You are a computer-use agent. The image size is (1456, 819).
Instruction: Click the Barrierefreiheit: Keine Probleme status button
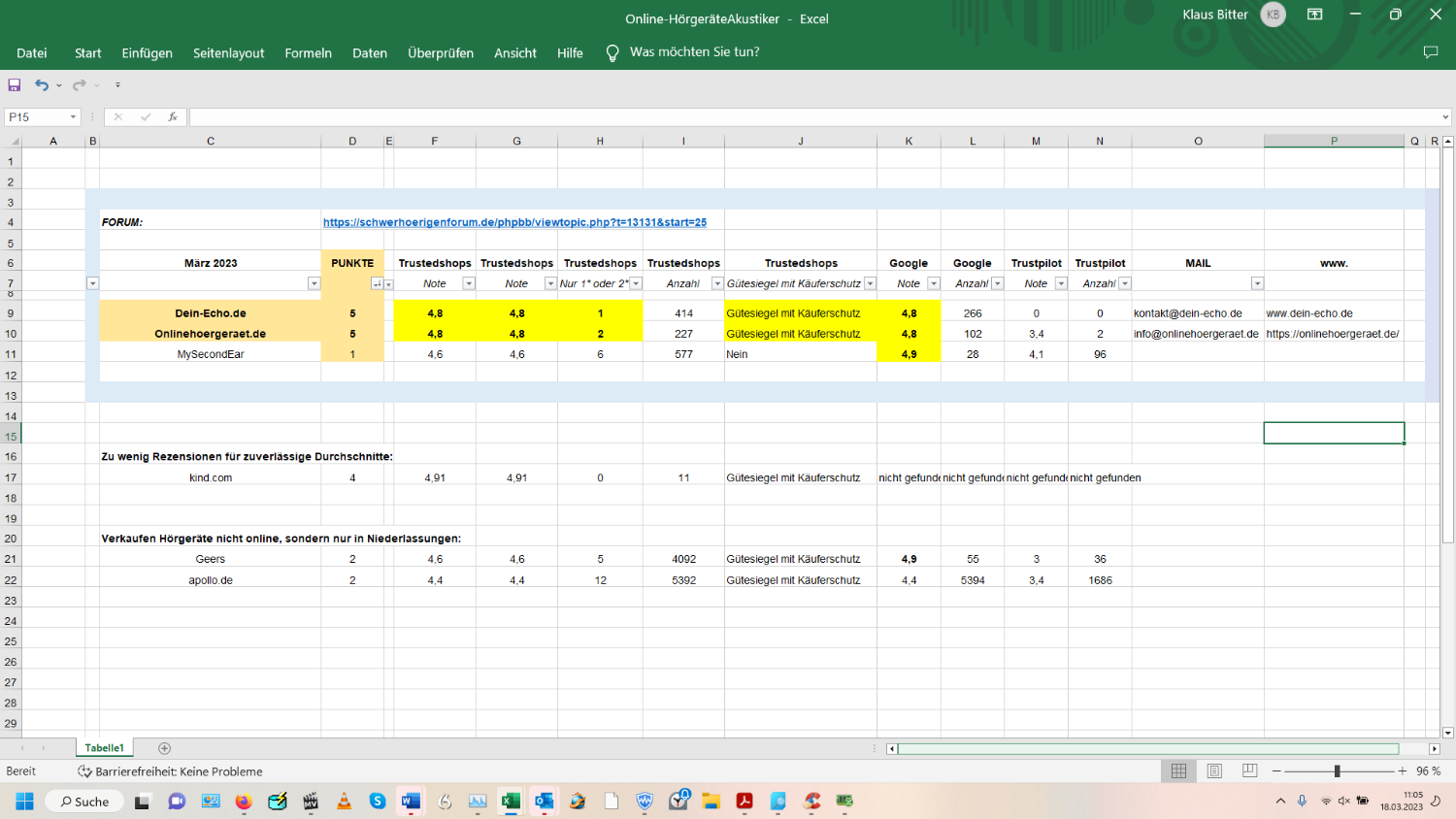click(x=171, y=771)
